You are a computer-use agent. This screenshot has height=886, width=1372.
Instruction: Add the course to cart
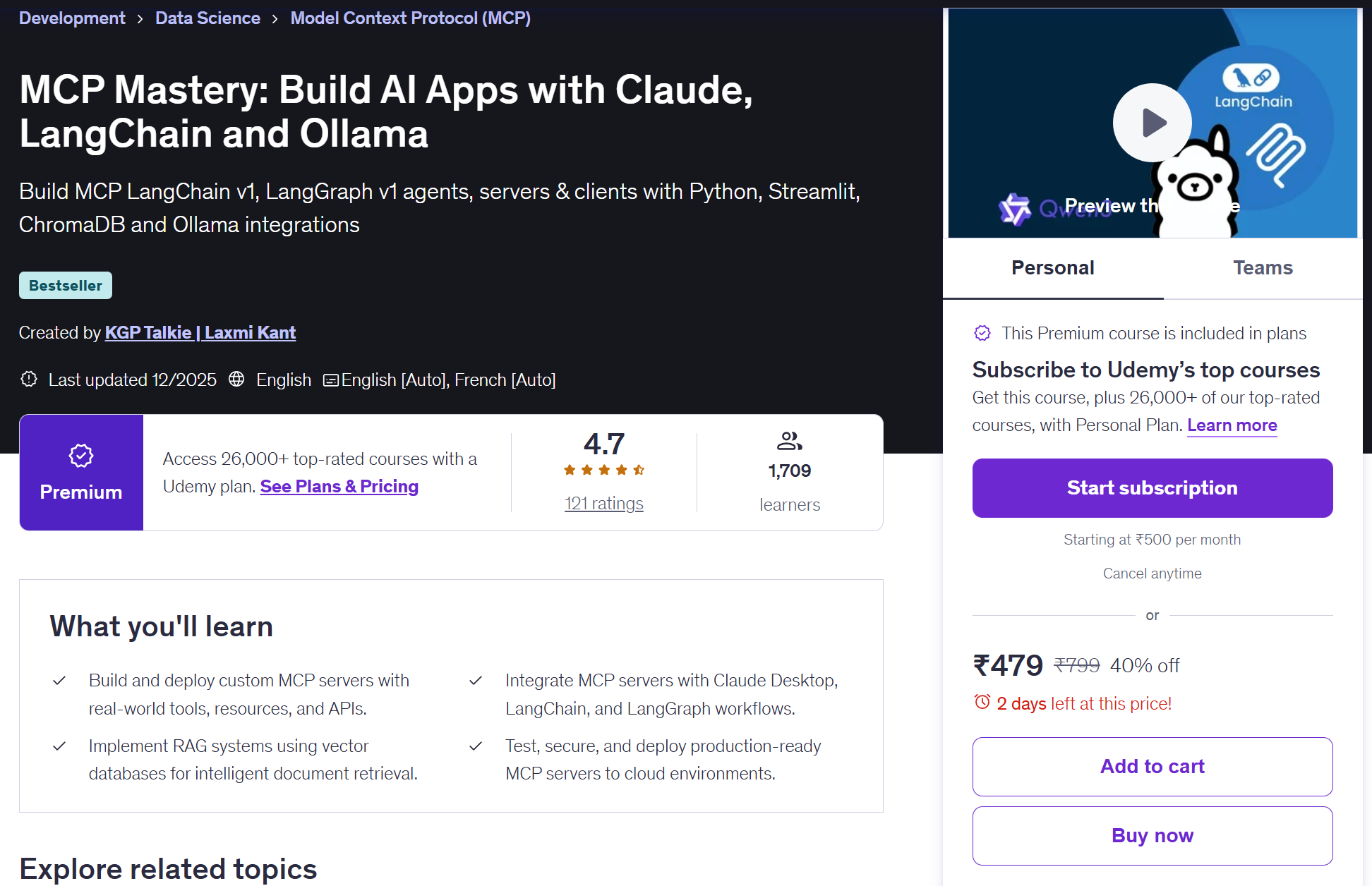1152,767
